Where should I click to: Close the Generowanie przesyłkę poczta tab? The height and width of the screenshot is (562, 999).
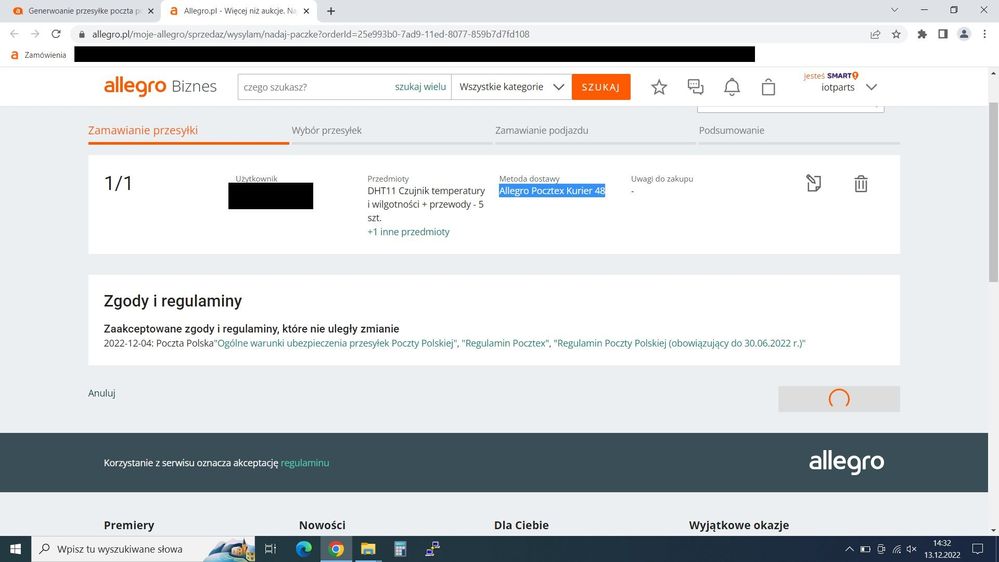[150, 11]
